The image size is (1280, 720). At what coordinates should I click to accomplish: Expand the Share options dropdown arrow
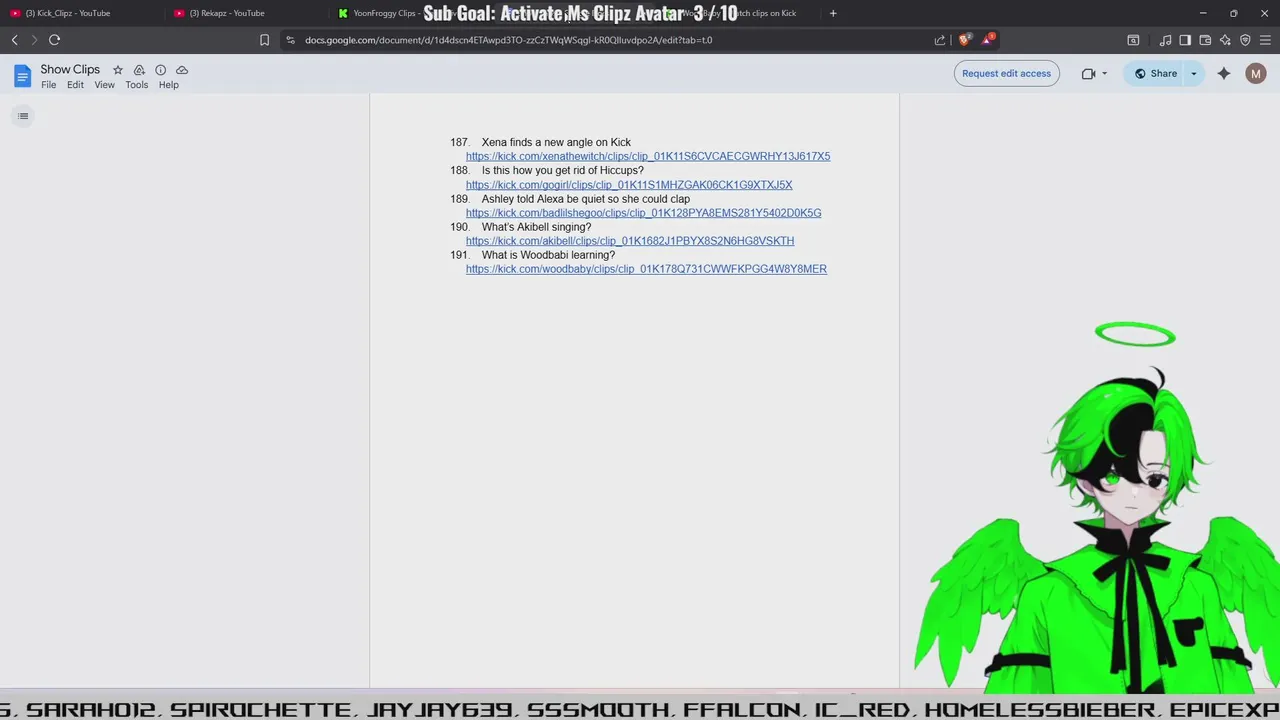tap(1193, 73)
